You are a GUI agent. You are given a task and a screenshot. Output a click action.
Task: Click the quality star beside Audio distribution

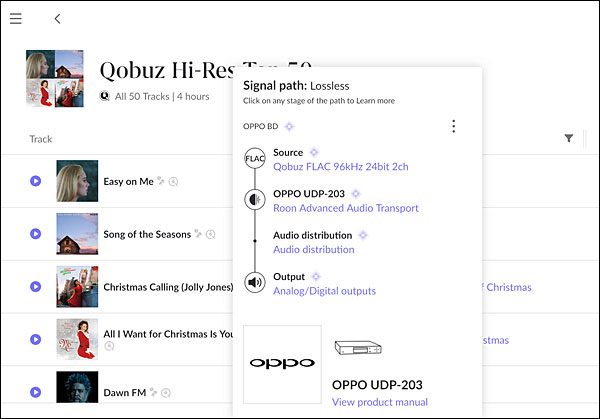(363, 235)
